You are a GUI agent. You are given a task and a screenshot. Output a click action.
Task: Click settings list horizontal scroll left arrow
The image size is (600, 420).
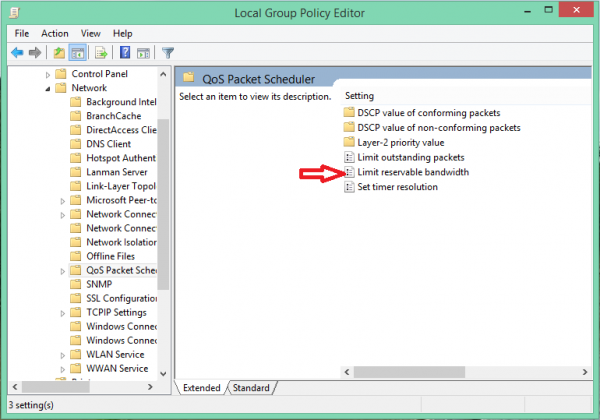347,372
